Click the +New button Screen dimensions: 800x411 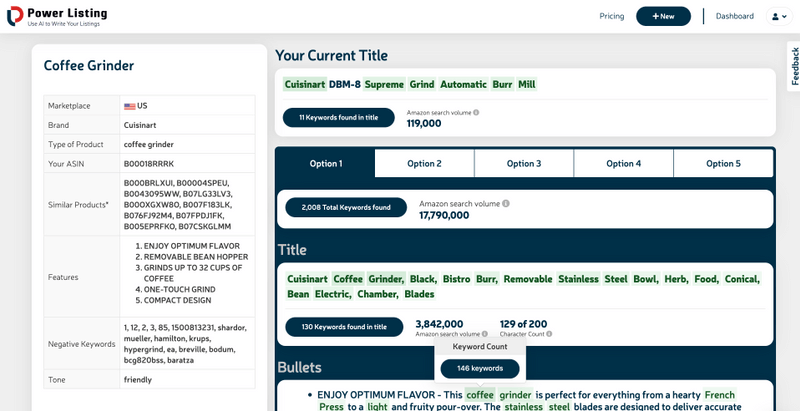(x=663, y=16)
